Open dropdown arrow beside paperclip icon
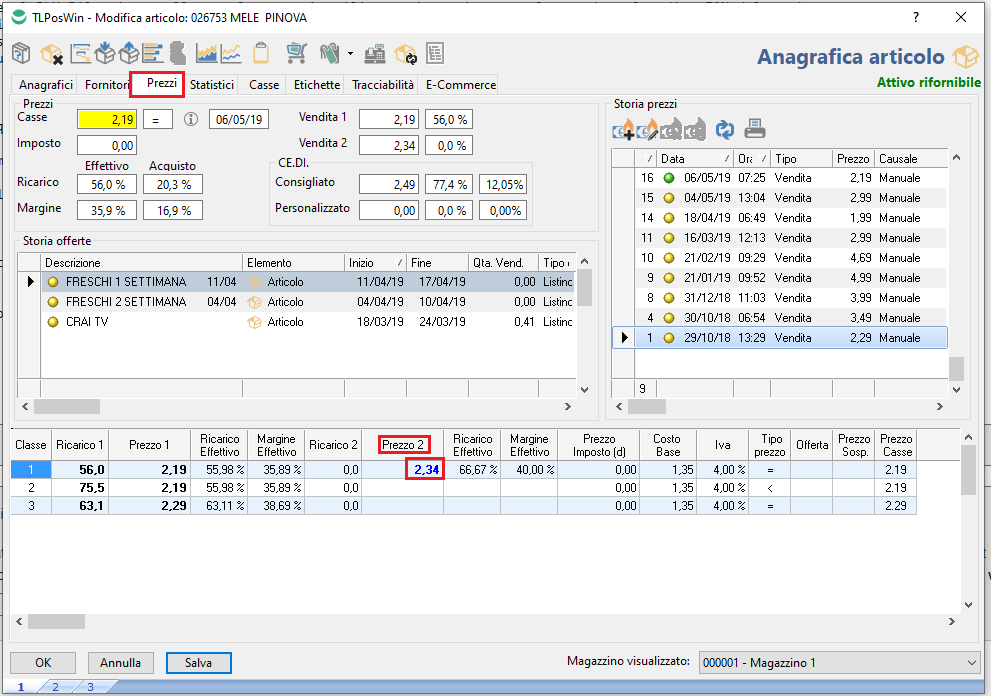The height and width of the screenshot is (696, 991). (350, 54)
